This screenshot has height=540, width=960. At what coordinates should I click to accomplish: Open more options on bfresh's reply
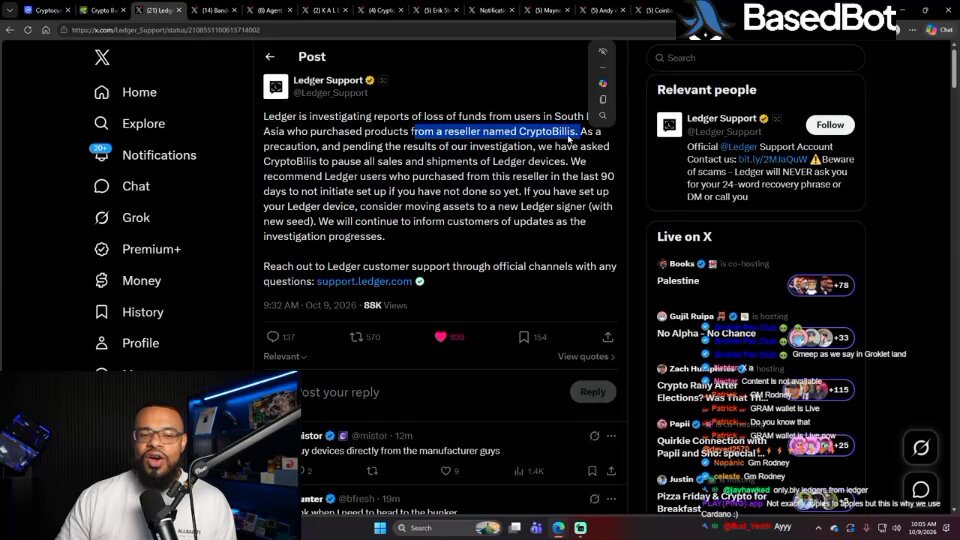click(611, 499)
